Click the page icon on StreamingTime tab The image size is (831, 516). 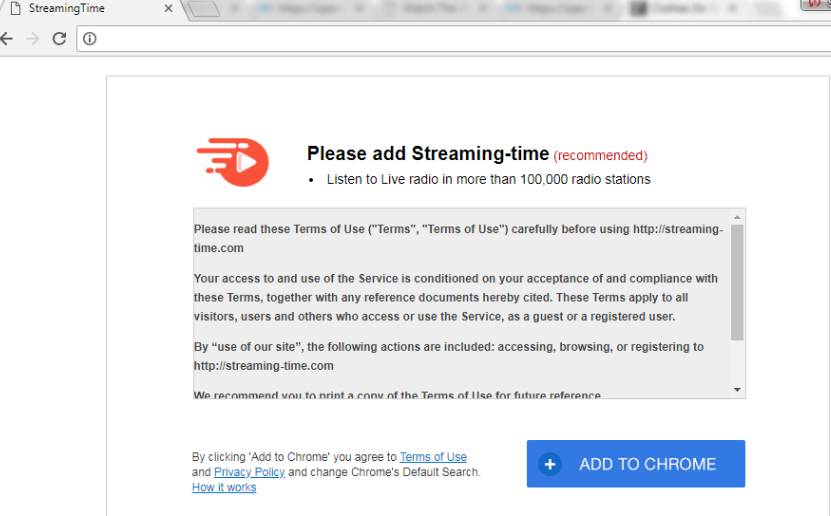pyautogui.click(x=14, y=9)
